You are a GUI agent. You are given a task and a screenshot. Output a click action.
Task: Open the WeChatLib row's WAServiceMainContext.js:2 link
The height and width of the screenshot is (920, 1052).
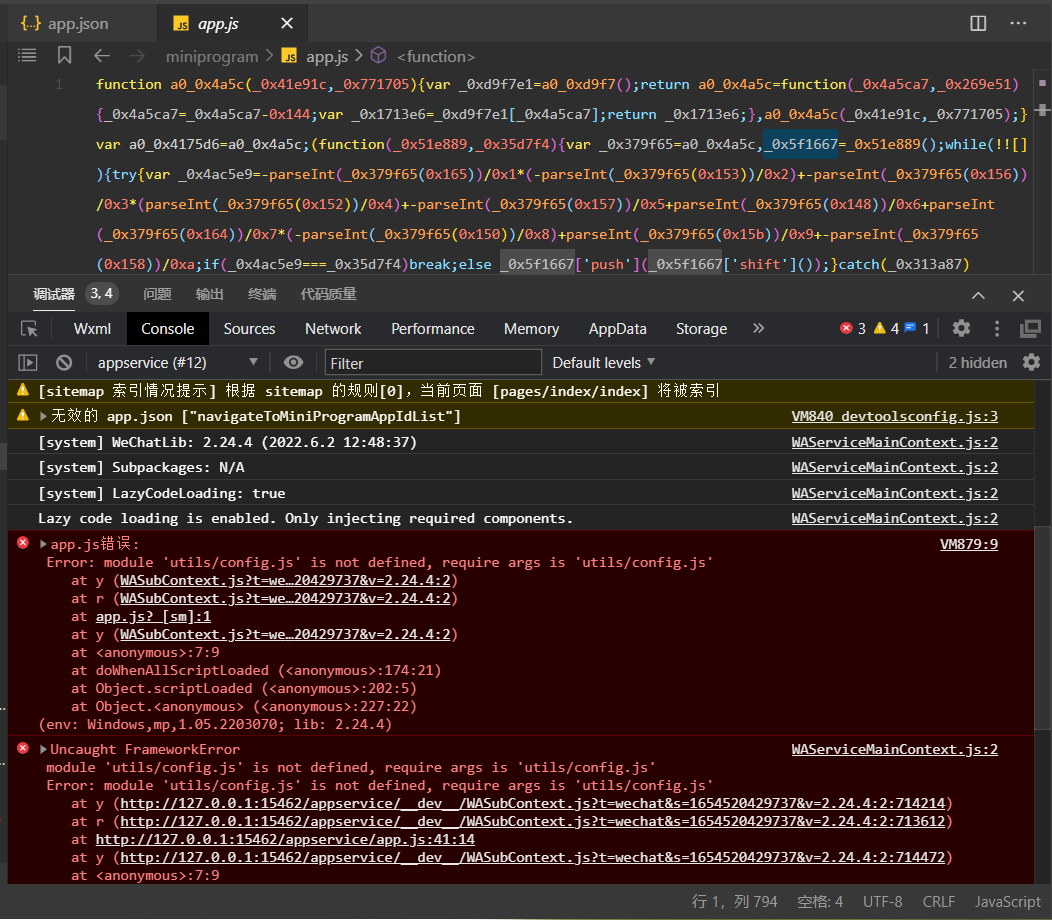click(894, 442)
